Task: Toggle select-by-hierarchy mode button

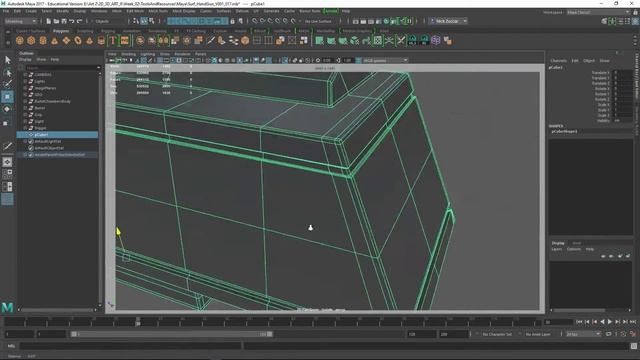Action: (136, 21)
